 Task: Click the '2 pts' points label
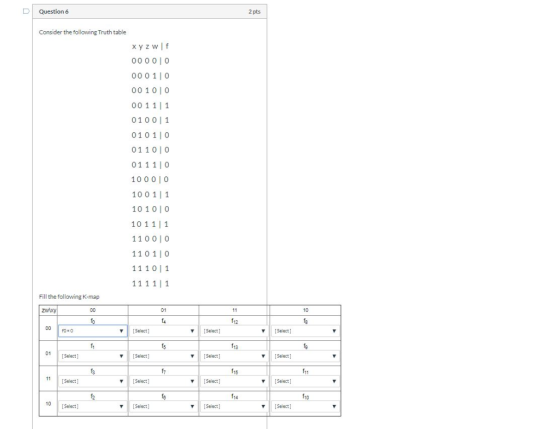click(254, 11)
